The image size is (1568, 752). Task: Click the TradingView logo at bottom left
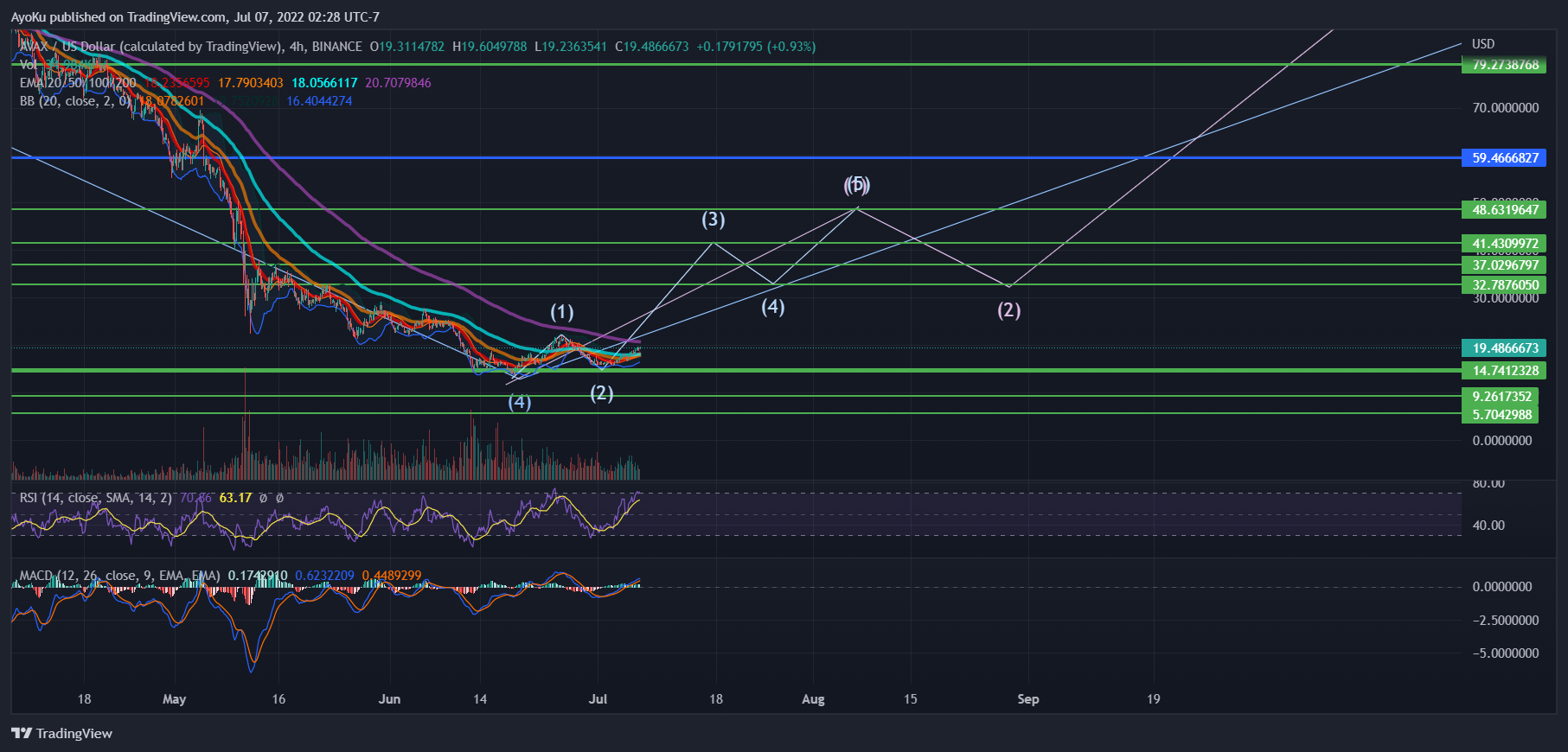coord(61,733)
